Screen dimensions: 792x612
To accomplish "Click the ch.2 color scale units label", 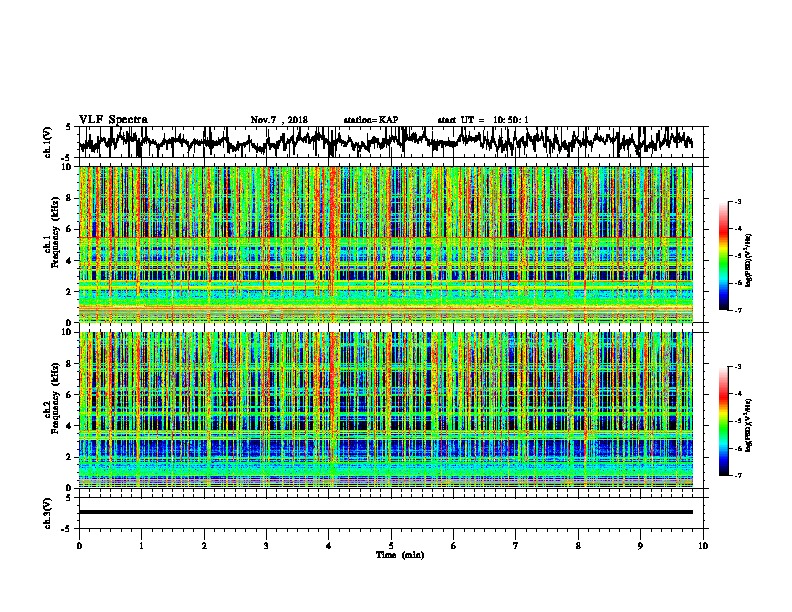I will [748, 425].
